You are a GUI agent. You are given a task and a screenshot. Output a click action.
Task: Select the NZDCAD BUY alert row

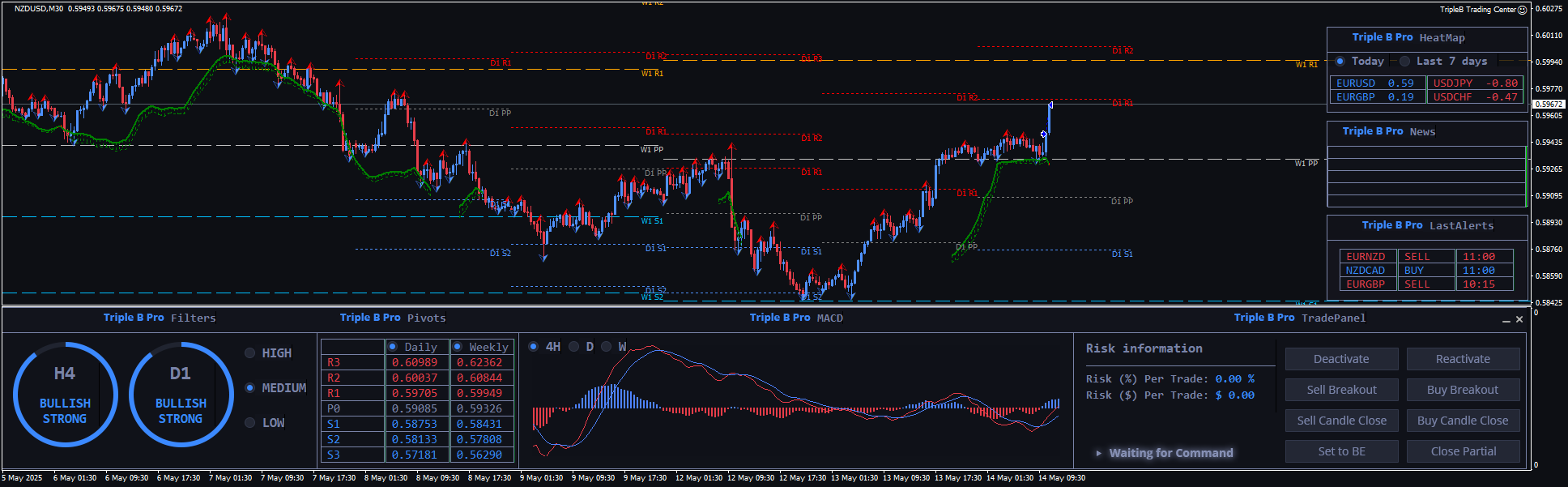coord(1425,271)
